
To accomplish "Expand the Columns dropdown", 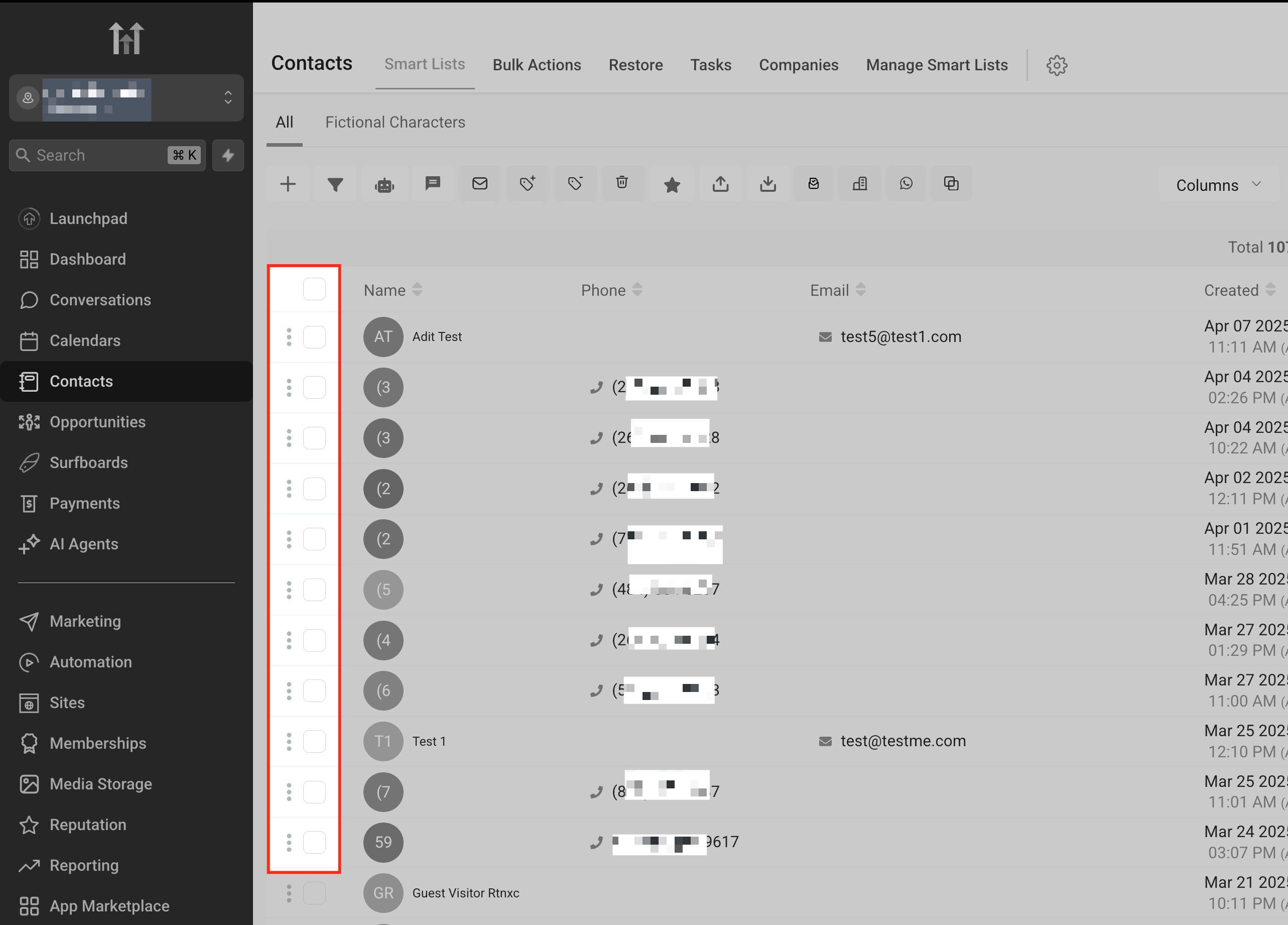I will tap(1218, 185).
